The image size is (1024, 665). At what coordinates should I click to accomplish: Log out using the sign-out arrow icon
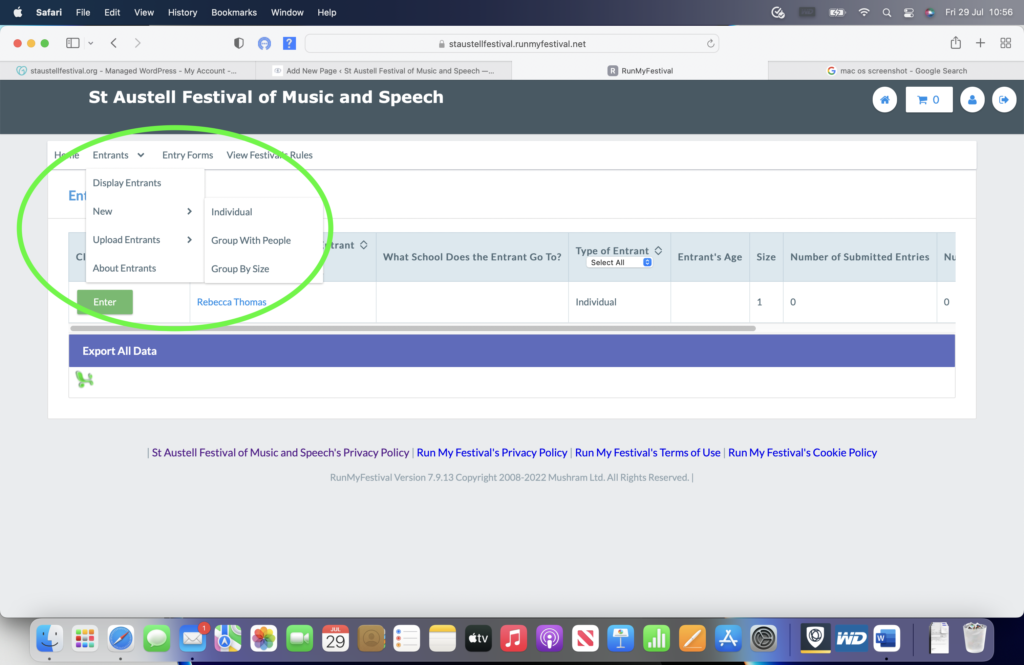point(1004,100)
